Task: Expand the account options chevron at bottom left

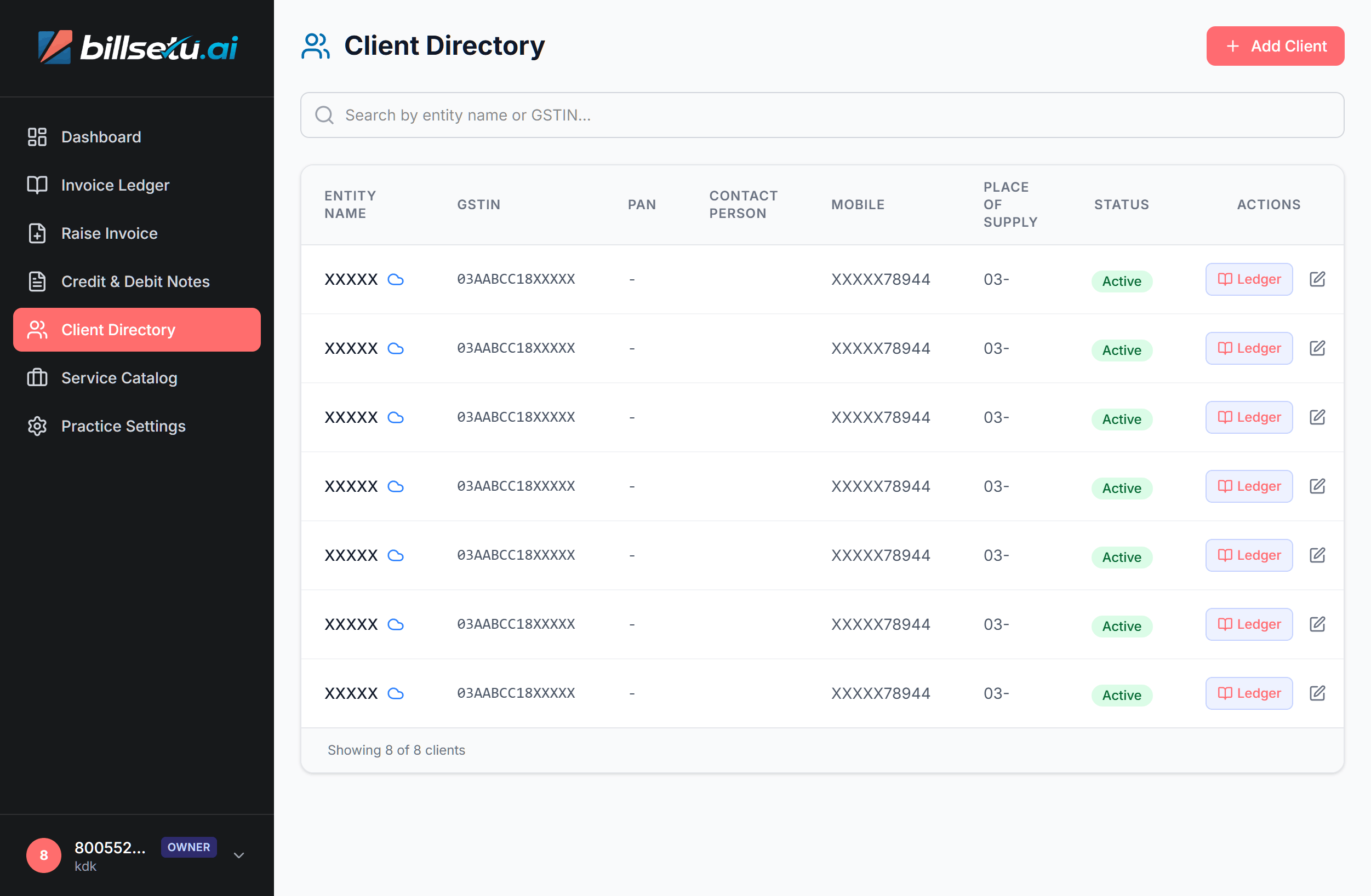Action: (238, 855)
